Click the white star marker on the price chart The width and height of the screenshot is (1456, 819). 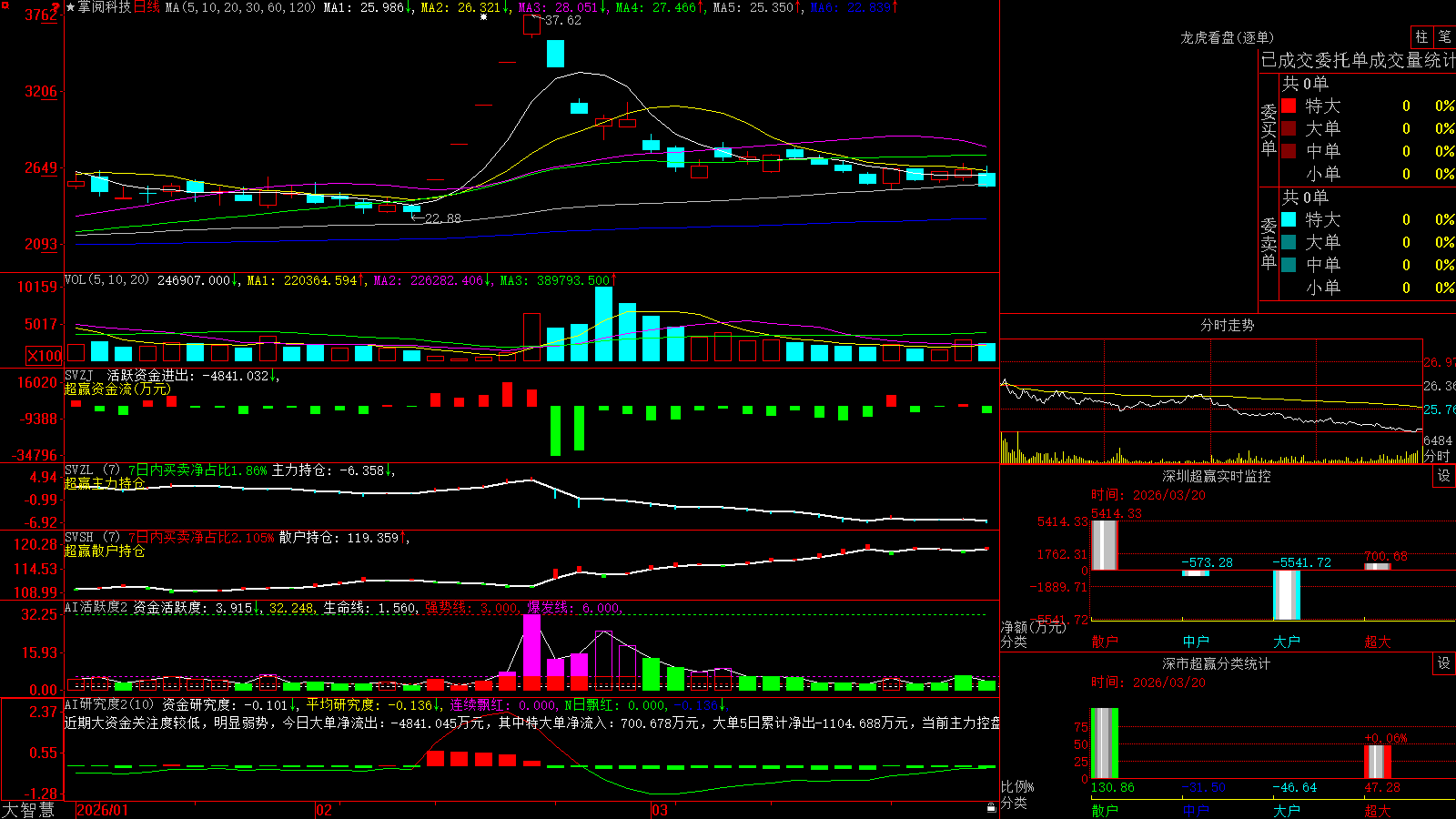483,16
